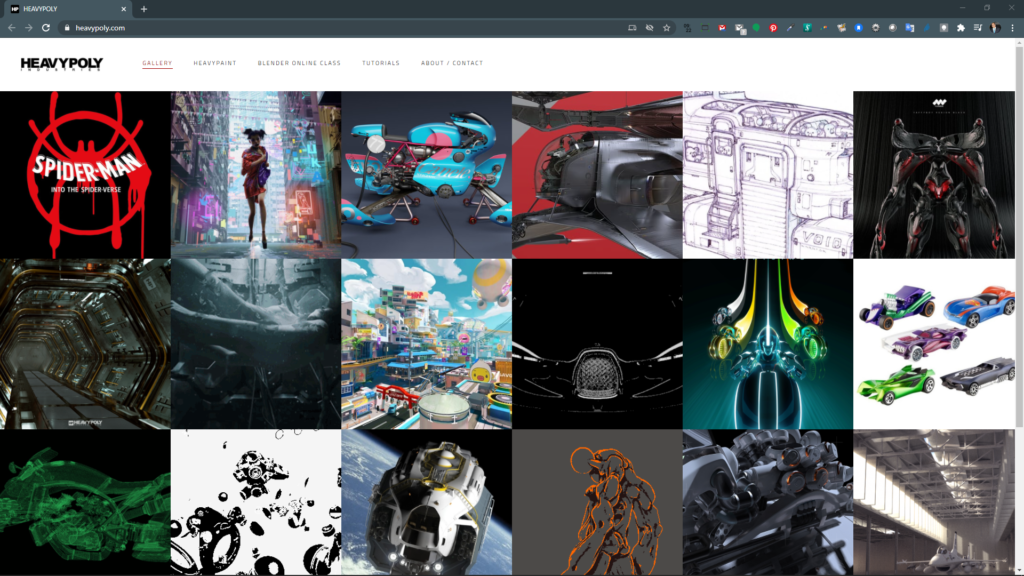Click the lock site information icon

click(x=67, y=28)
